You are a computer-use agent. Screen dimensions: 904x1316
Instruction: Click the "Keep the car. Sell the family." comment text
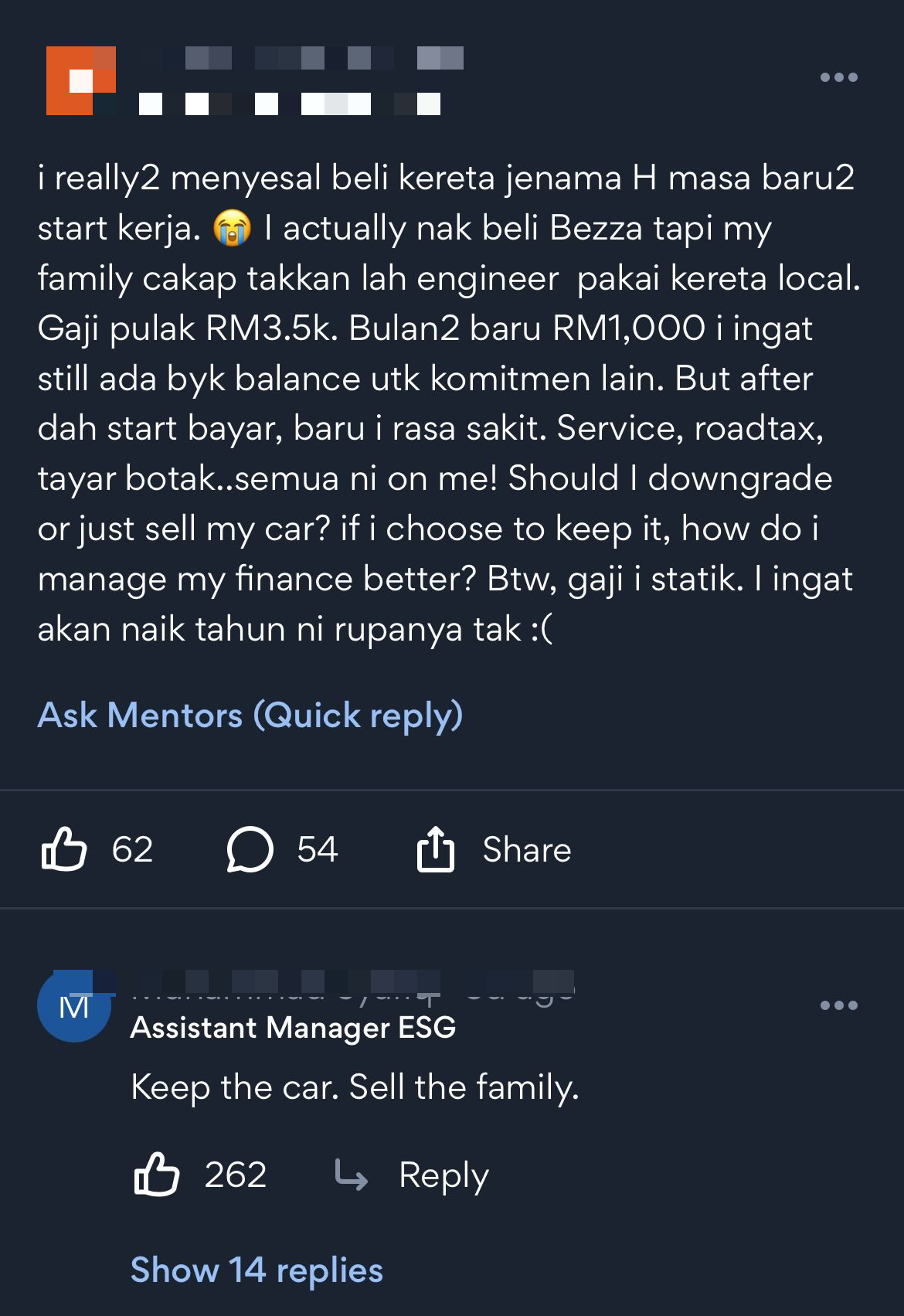tap(355, 1087)
